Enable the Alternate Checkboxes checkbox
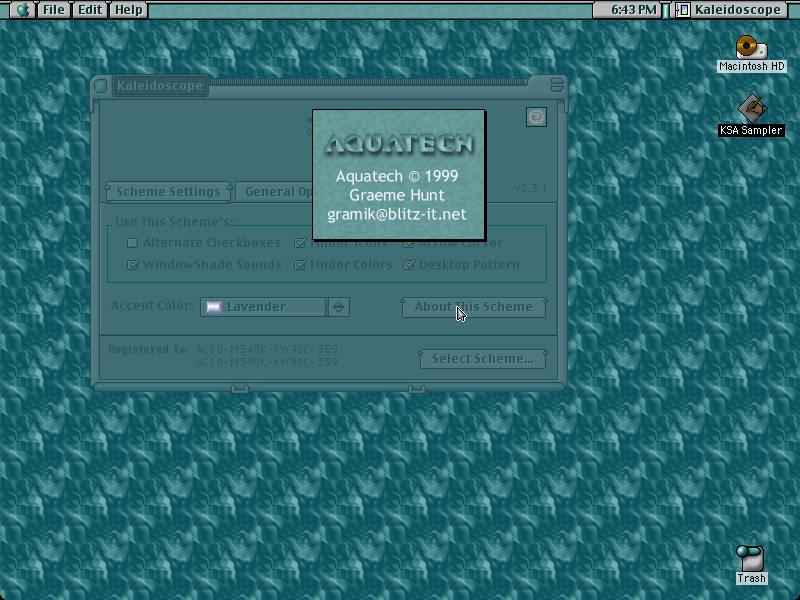Viewport: 800px width, 600px height. point(133,243)
